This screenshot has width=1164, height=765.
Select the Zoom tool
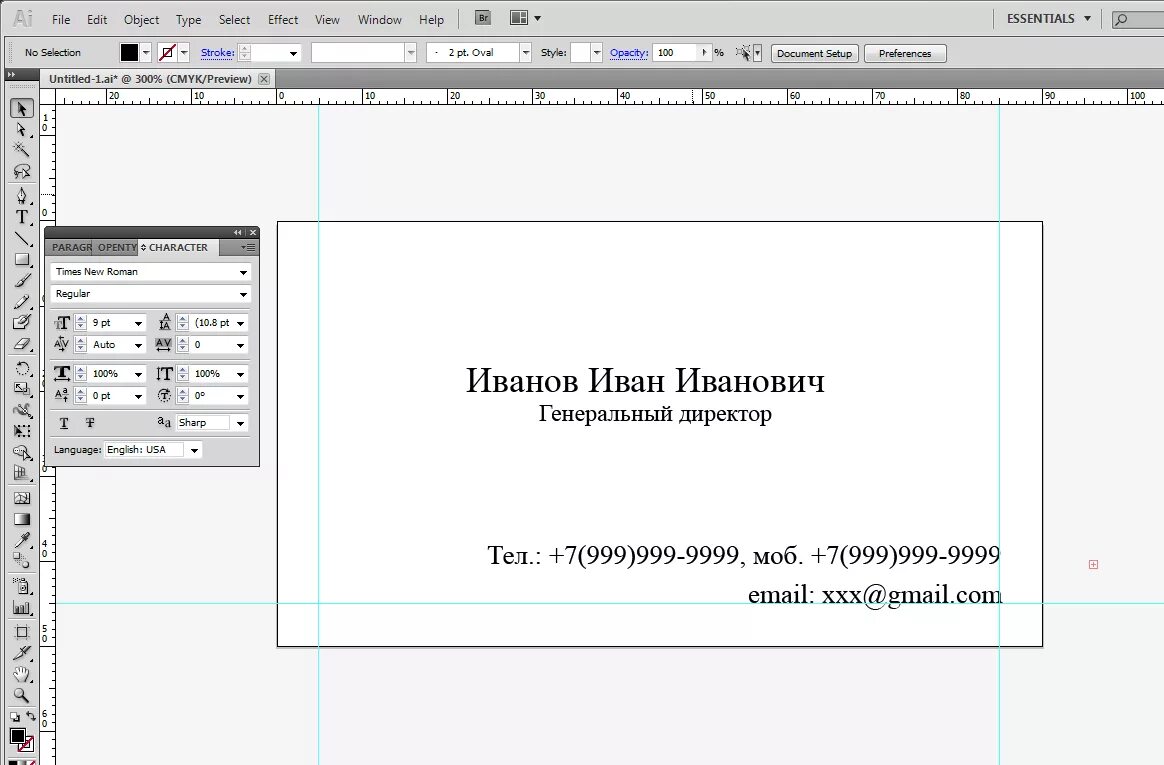point(22,695)
